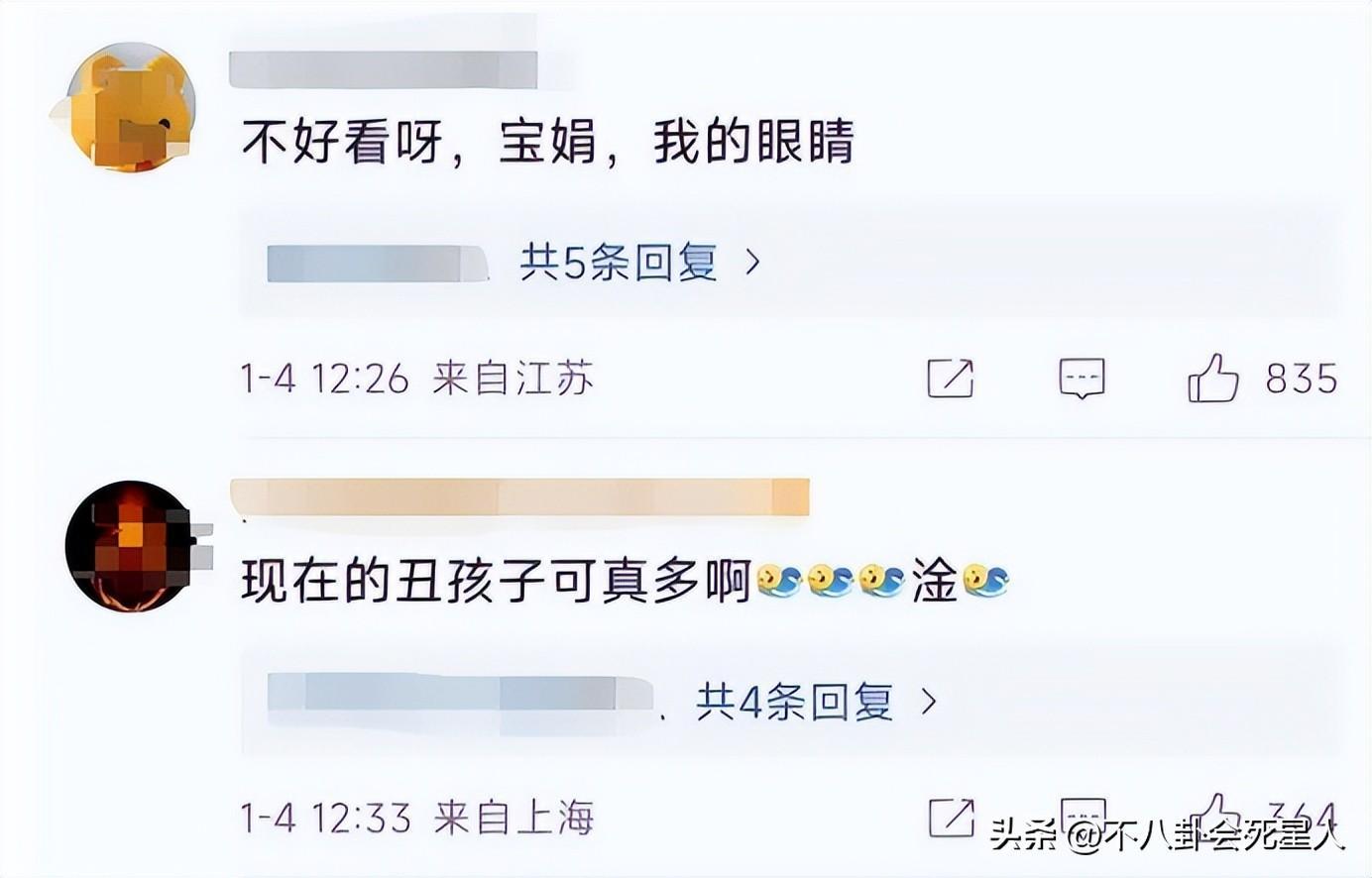Open the 共4条回复 replies link

point(794,703)
